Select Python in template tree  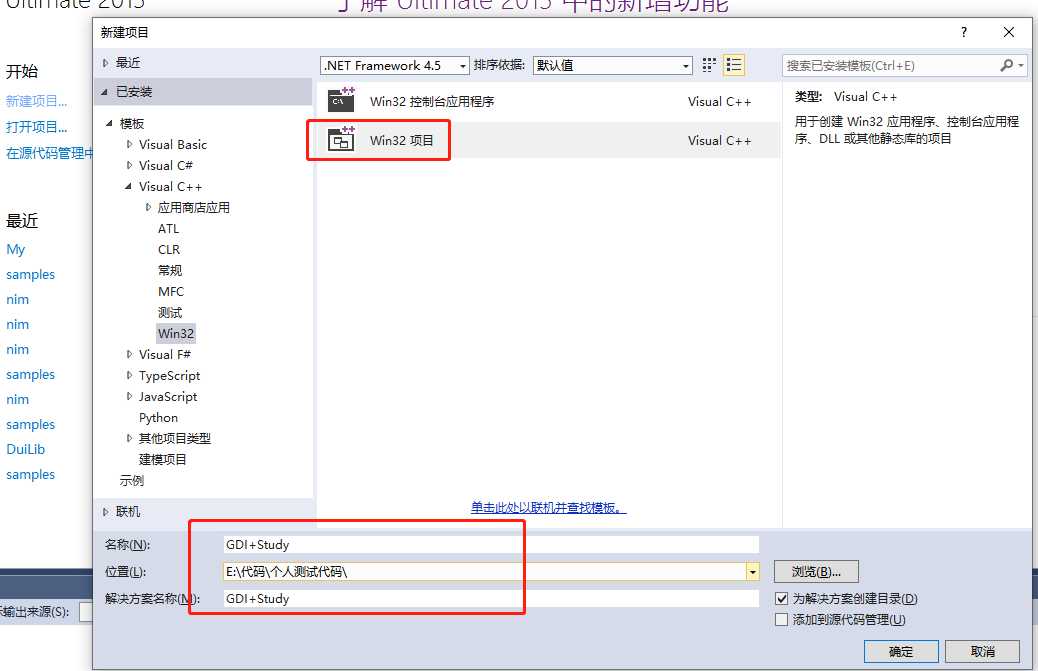click(x=158, y=418)
